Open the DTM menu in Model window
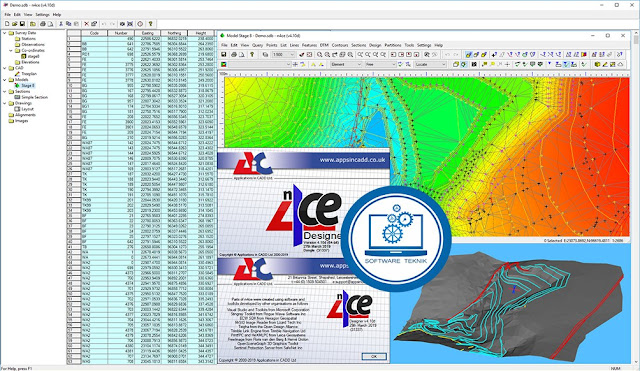640x371 pixels. pyautogui.click(x=324, y=45)
